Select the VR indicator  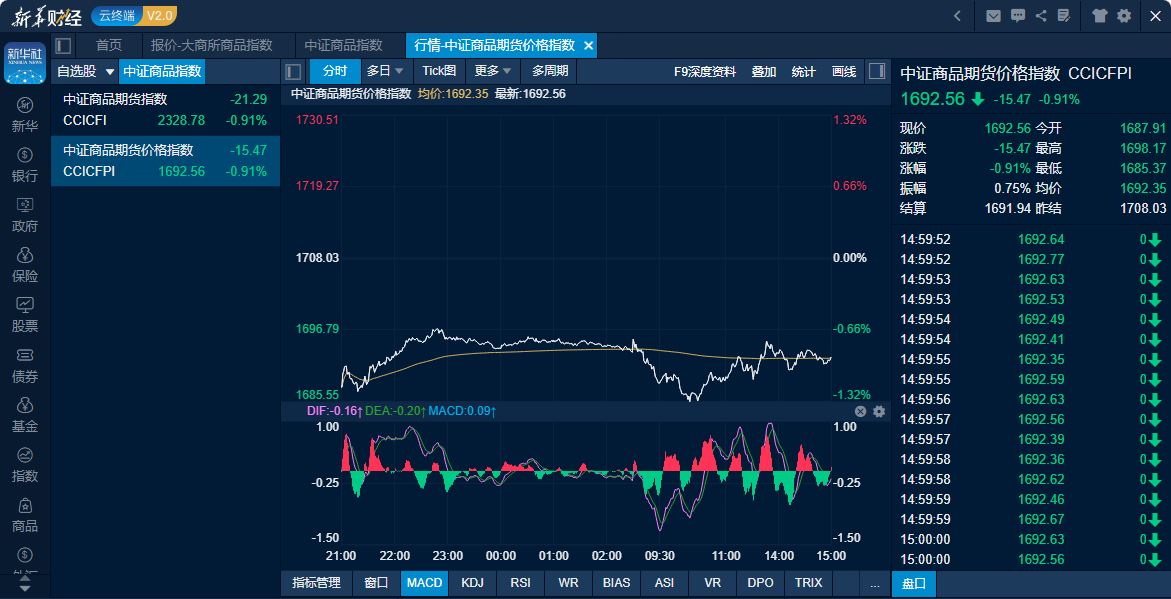point(712,583)
